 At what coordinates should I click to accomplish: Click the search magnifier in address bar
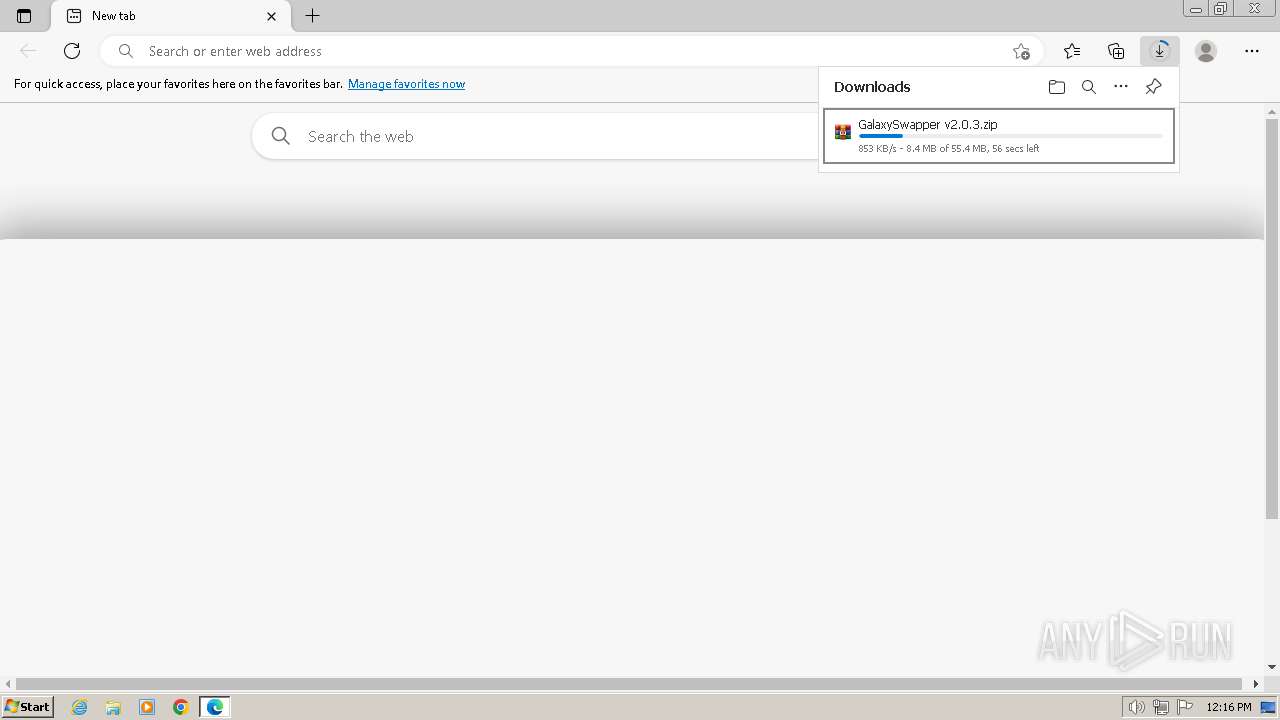click(126, 51)
